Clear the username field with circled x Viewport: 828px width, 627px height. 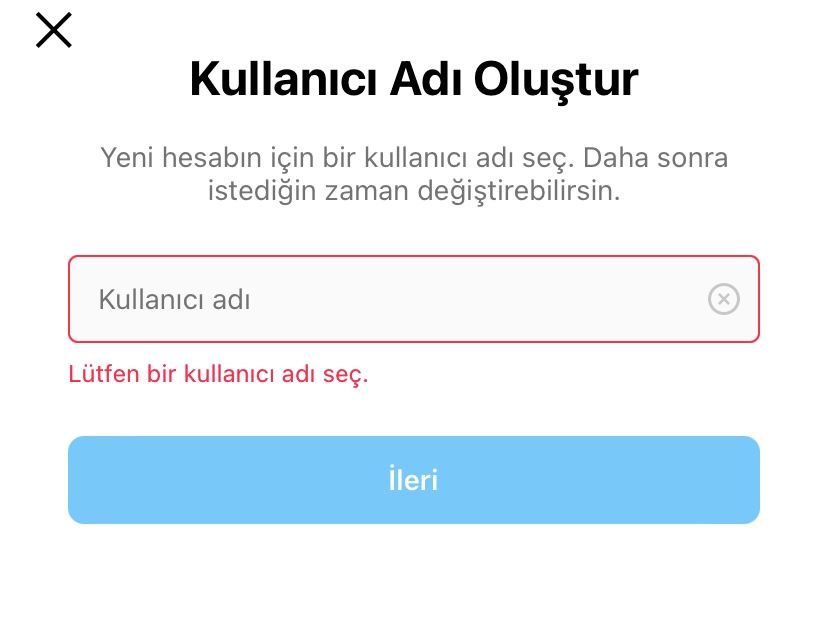pyautogui.click(x=724, y=299)
